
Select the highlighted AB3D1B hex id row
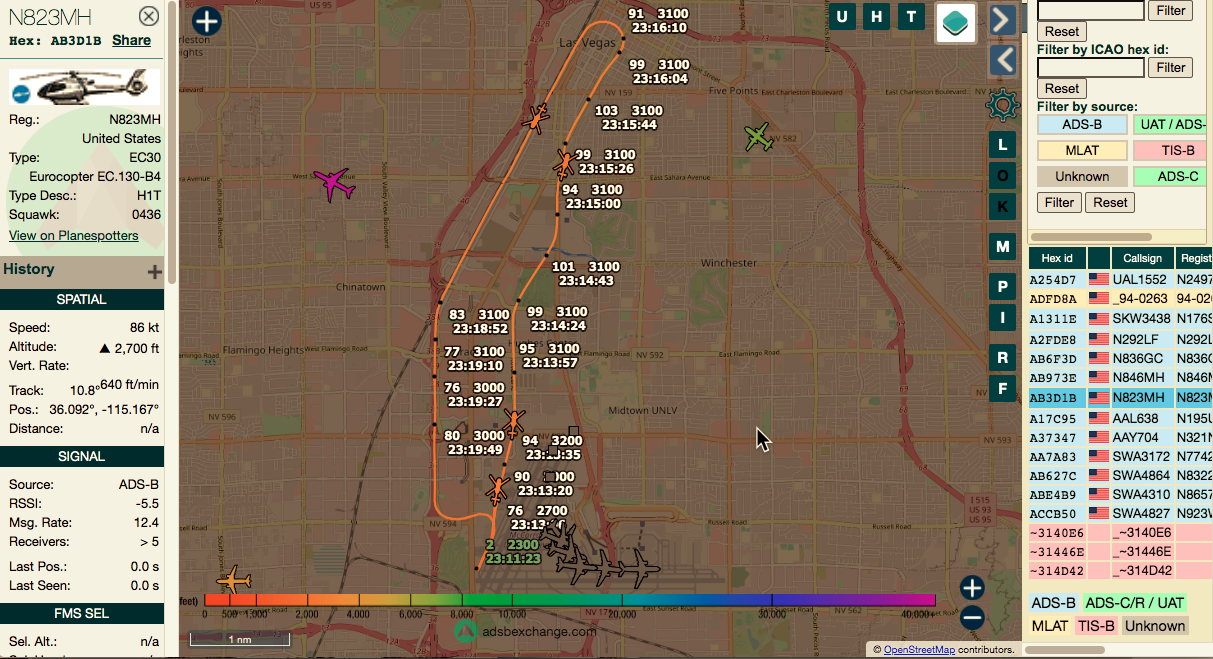(x=1121, y=397)
